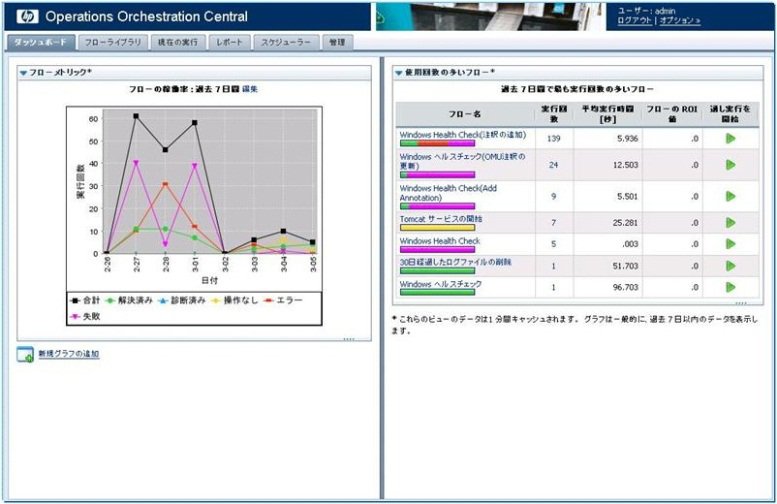Run the 30日経過したログファイルの削除 flow

point(730,266)
